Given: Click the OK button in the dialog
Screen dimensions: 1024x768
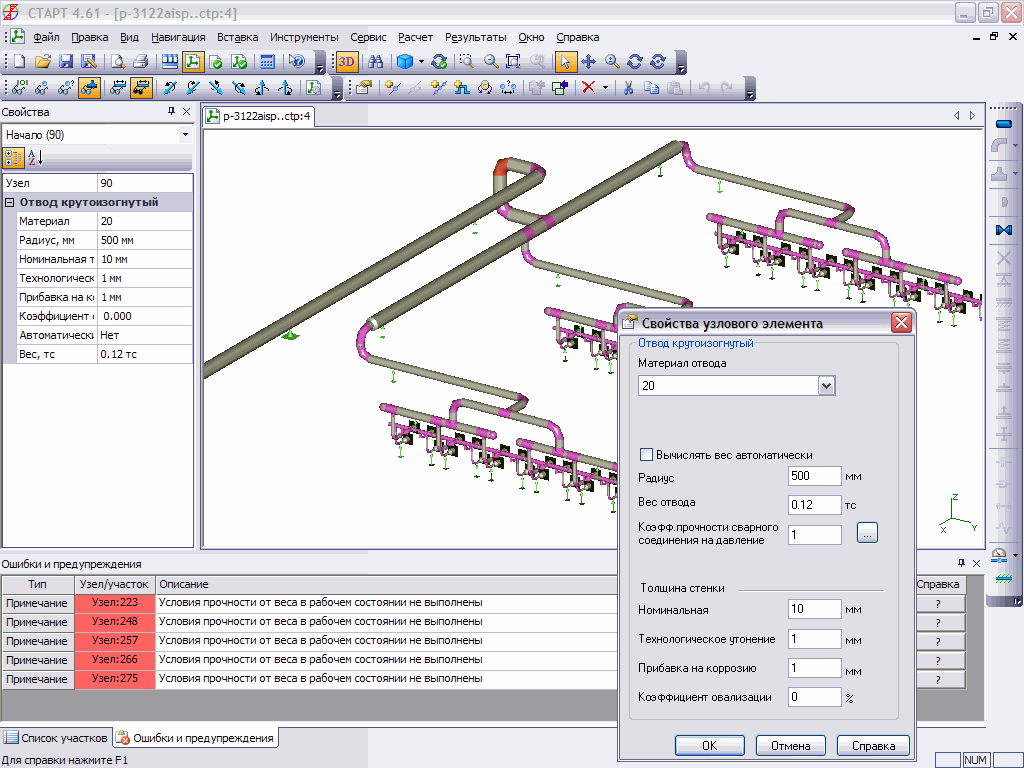Looking at the screenshot, I should pos(709,745).
